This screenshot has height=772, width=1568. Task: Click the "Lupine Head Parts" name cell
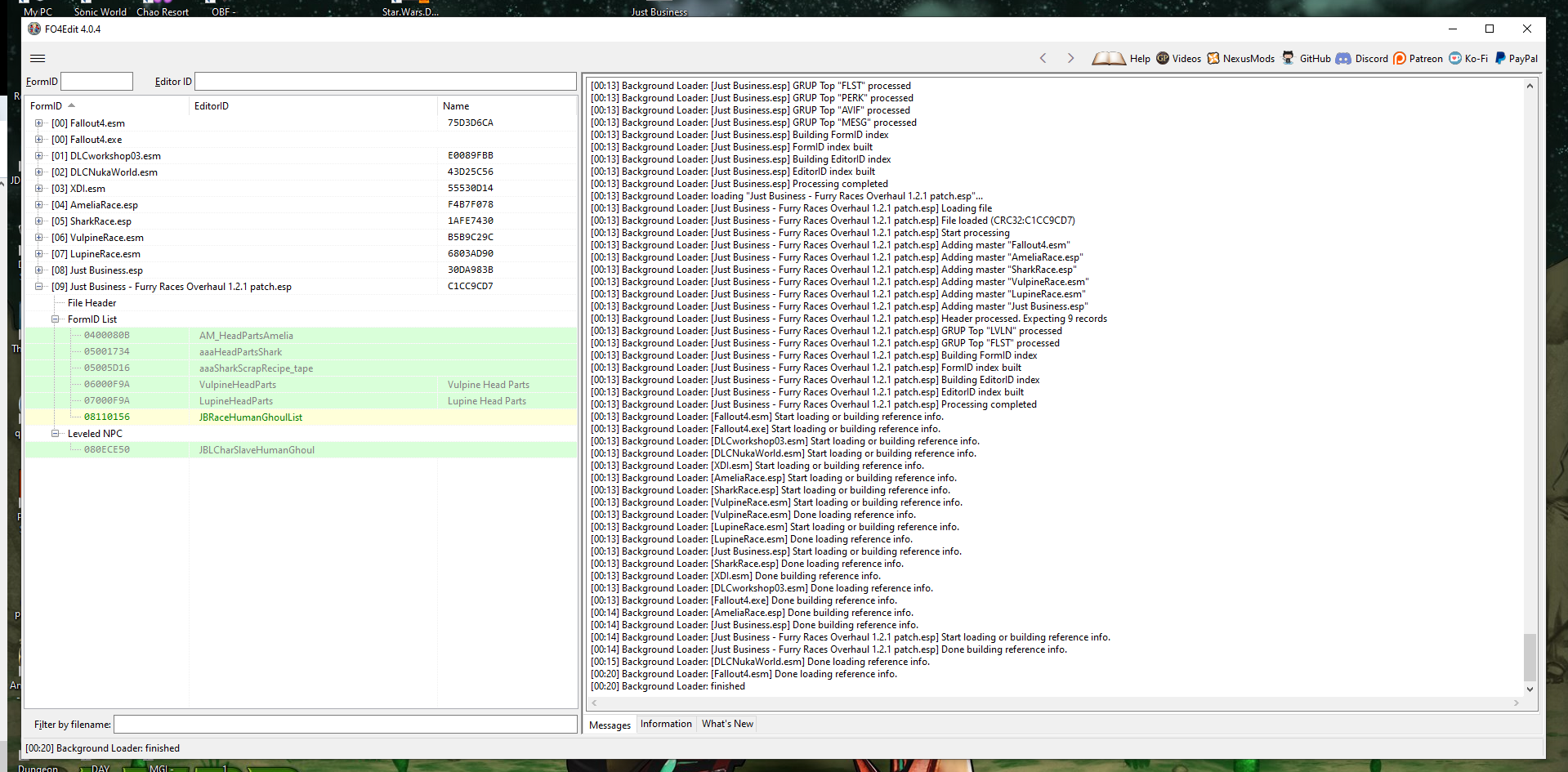[x=487, y=401]
